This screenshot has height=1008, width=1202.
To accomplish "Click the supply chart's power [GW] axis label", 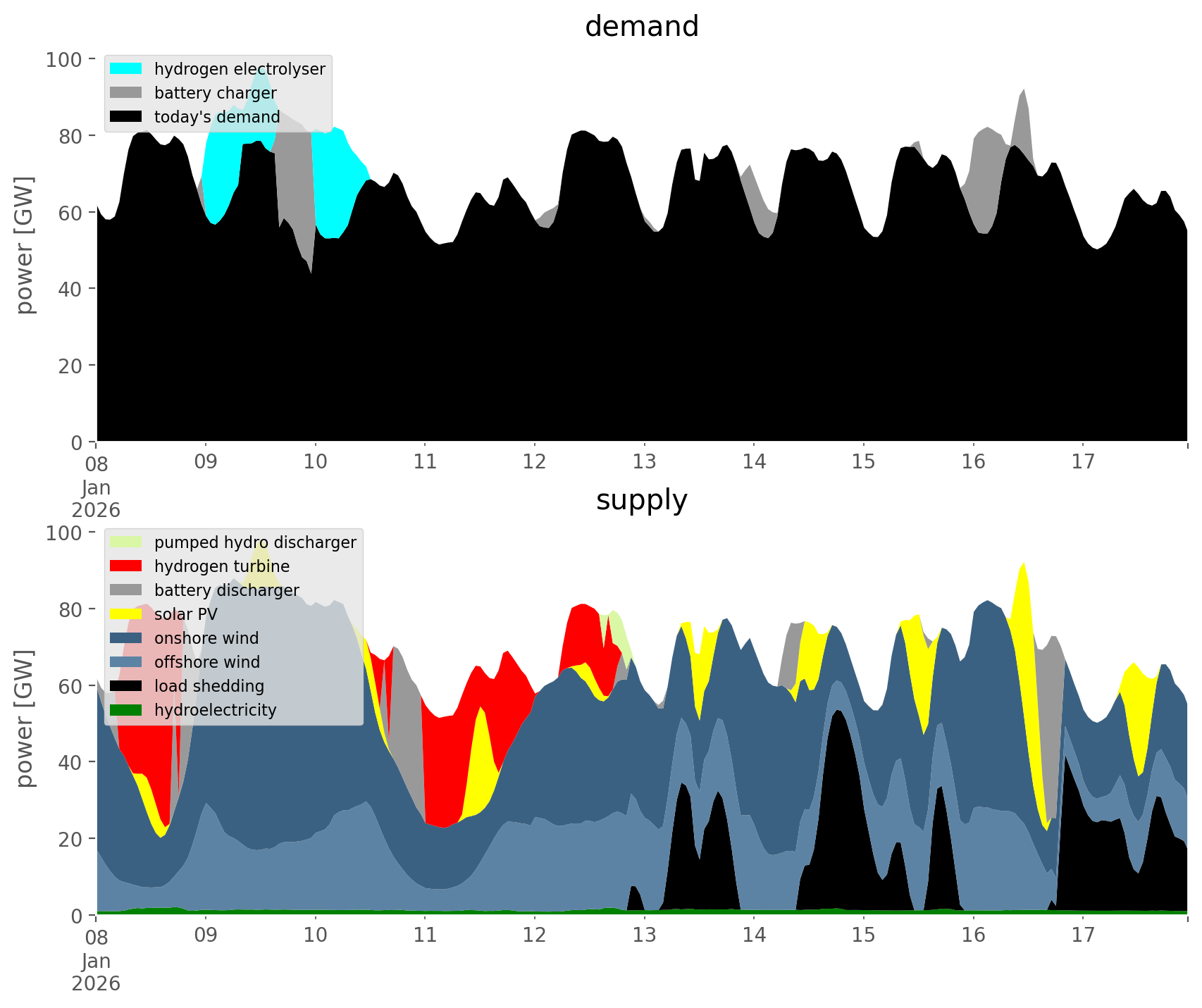I will click(x=25, y=718).
